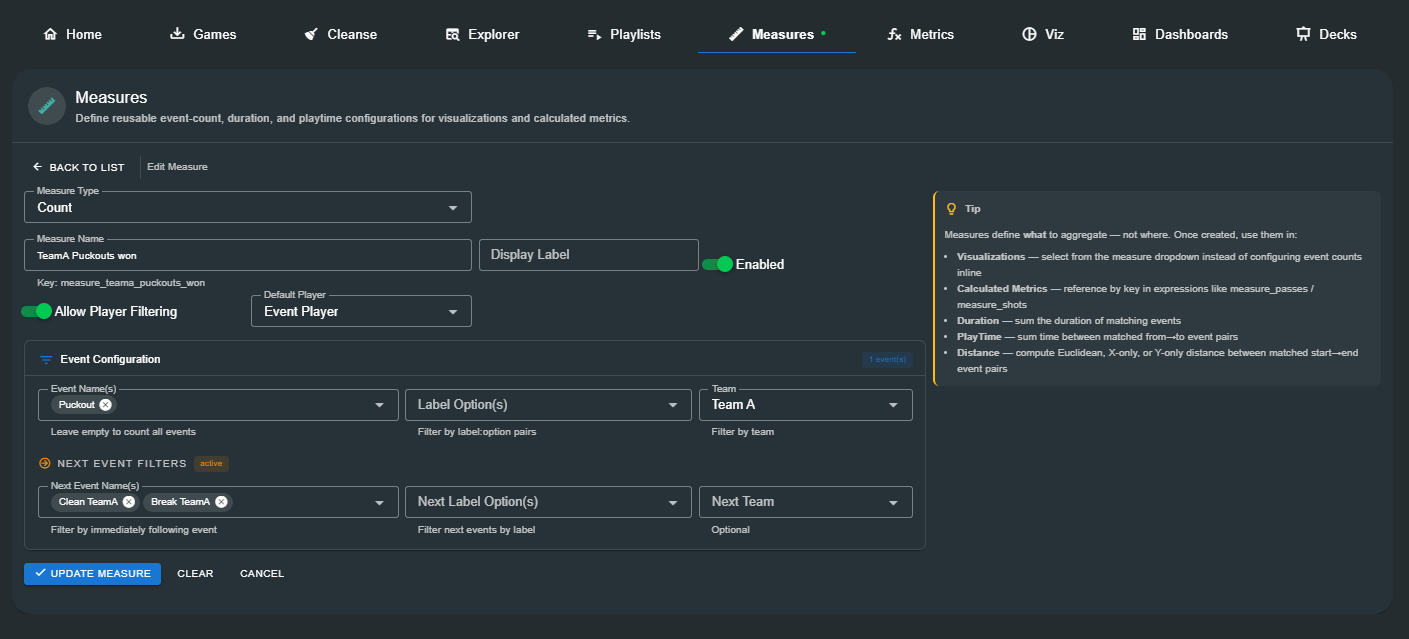Image resolution: width=1409 pixels, height=639 pixels.
Task: Click the Tip lightbulb icon
Action: [951, 209]
